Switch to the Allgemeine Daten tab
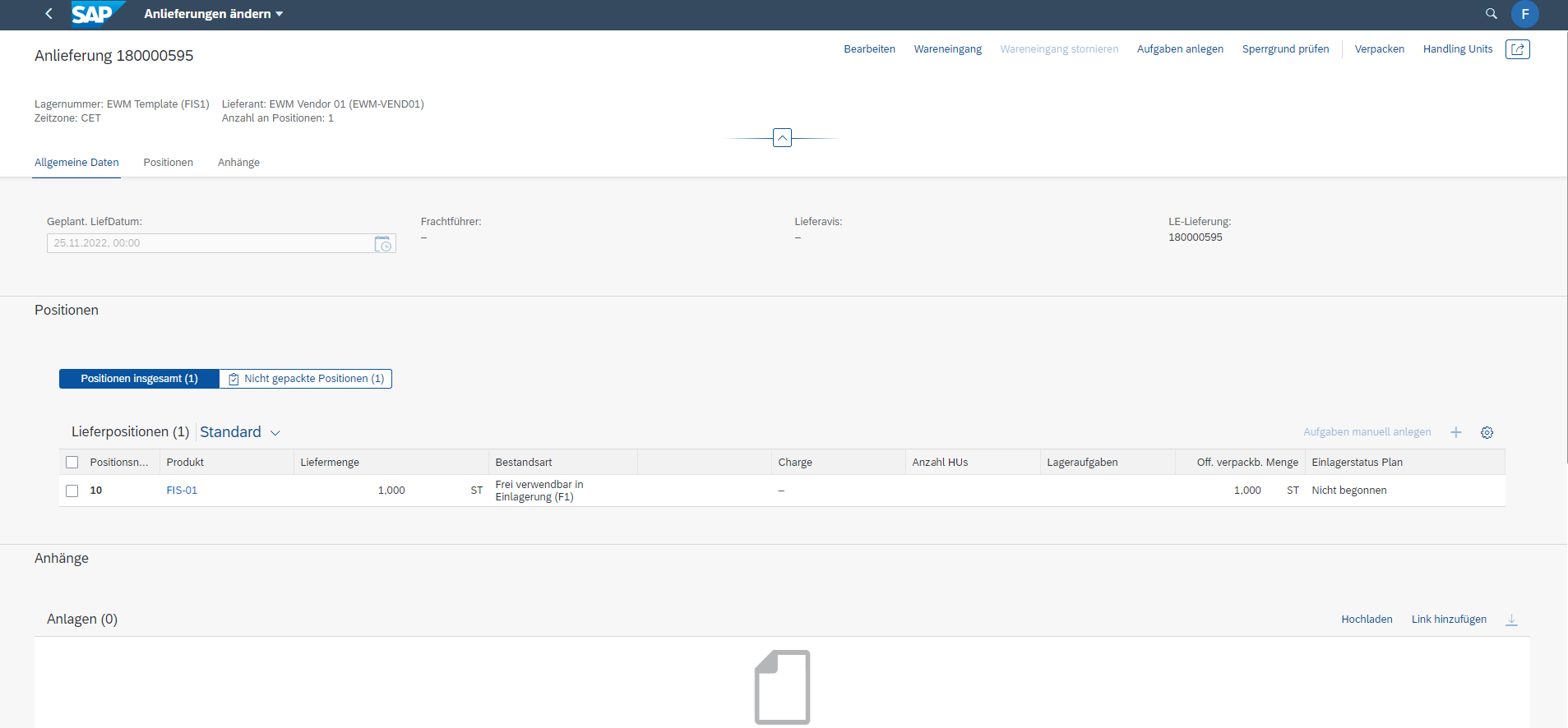 click(x=76, y=163)
